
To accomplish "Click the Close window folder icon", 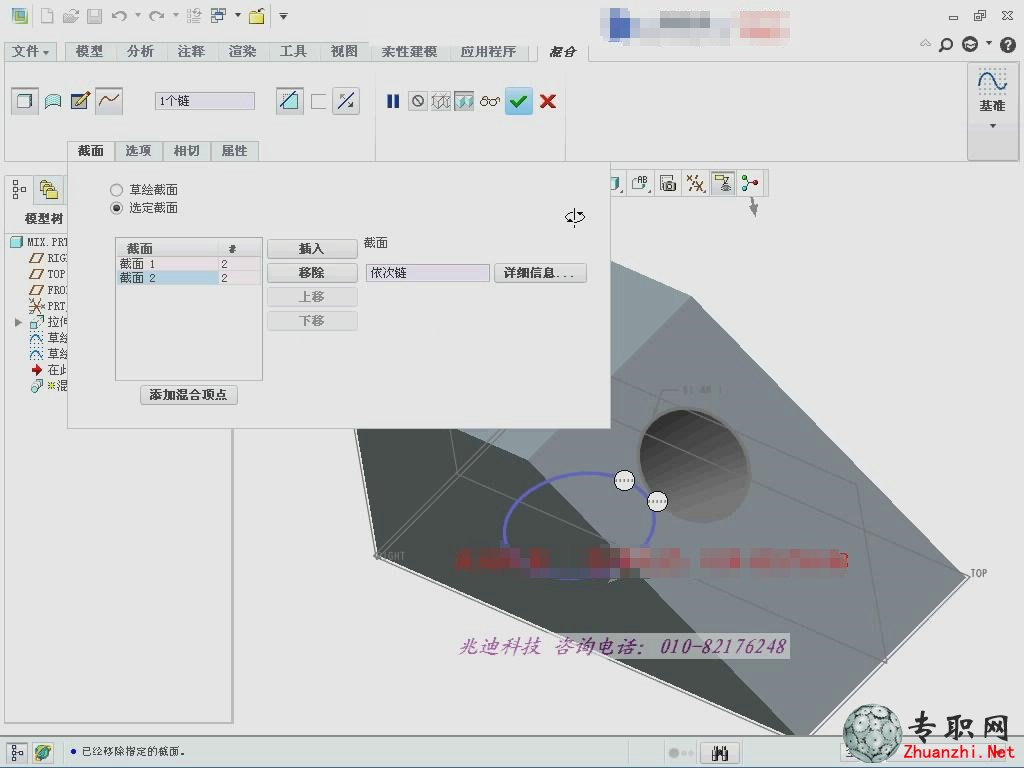I will 257,16.
